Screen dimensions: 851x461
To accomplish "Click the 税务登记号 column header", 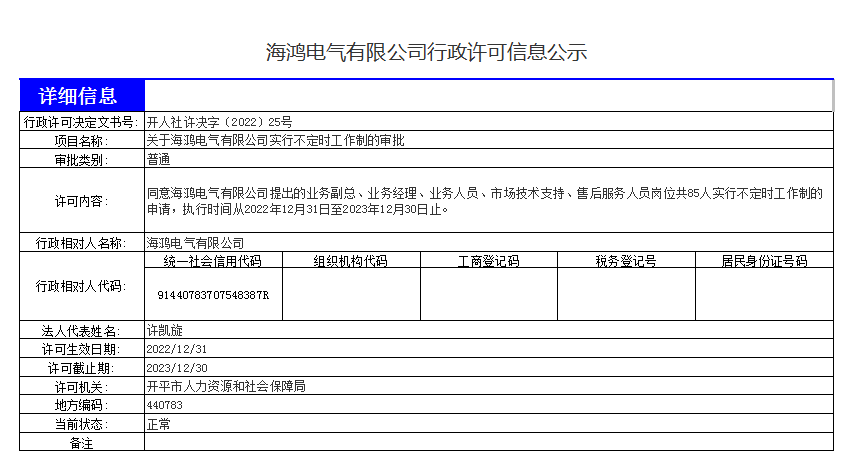I will coord(625,261).
